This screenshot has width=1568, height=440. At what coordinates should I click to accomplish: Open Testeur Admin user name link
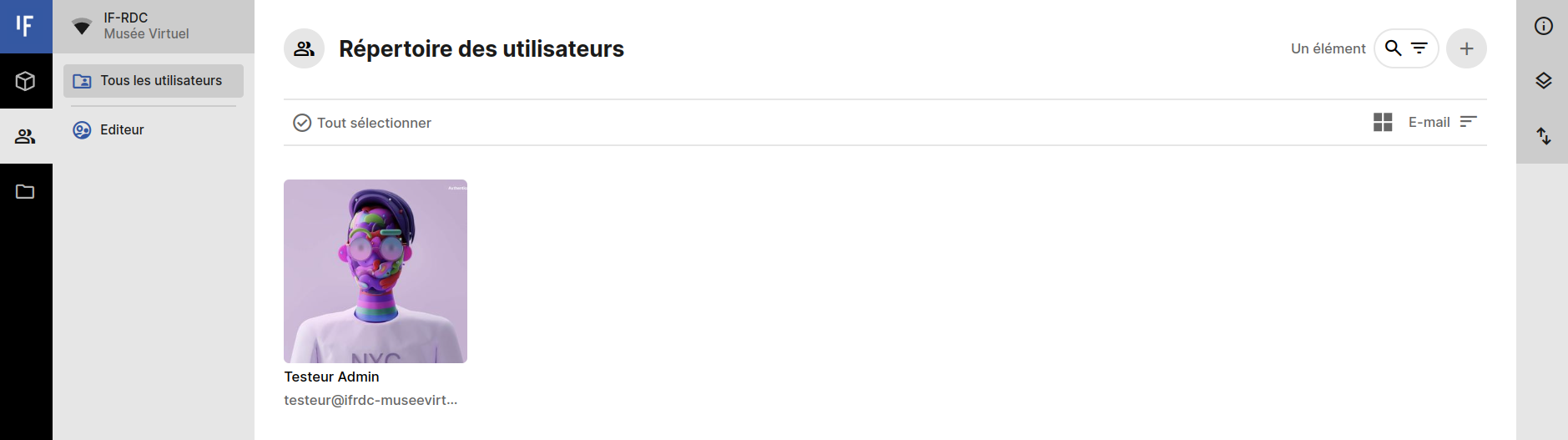click(x=331, y=377)
